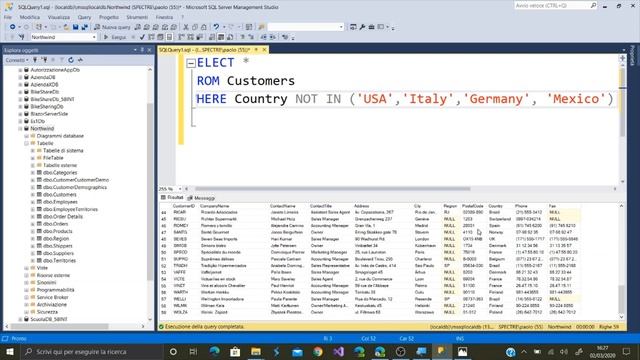Viewport: 640px width, 360px height.
Task: Expand the dbo.Orders table node
Action: [33, 224]
